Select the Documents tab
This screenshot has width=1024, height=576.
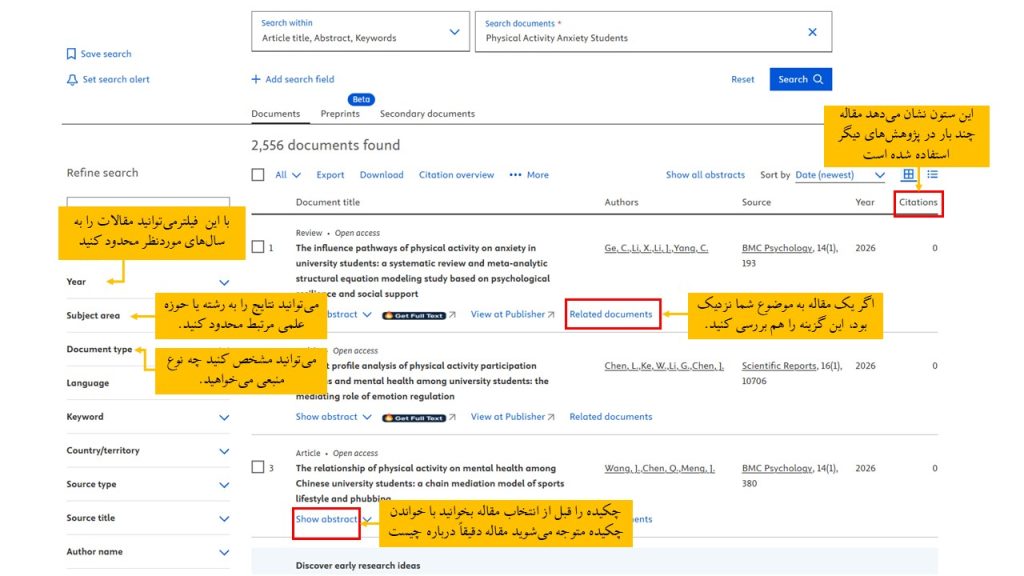pos(276,114)
